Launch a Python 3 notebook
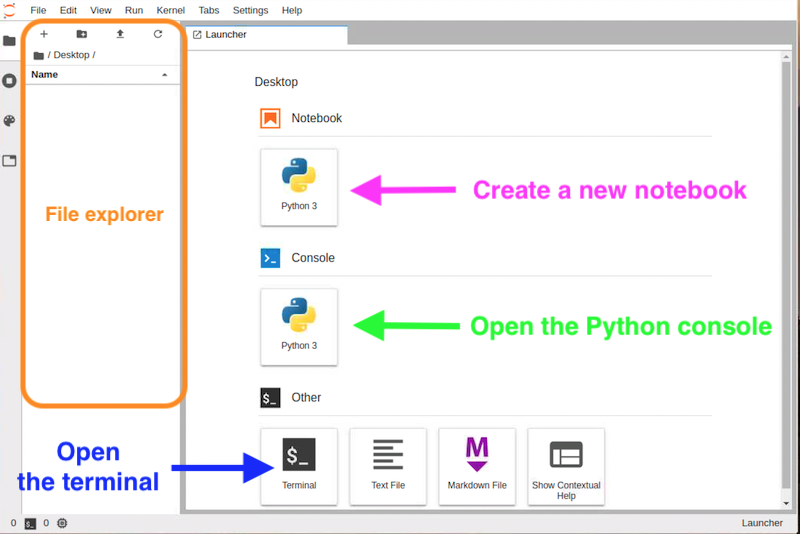 point(299,187)
